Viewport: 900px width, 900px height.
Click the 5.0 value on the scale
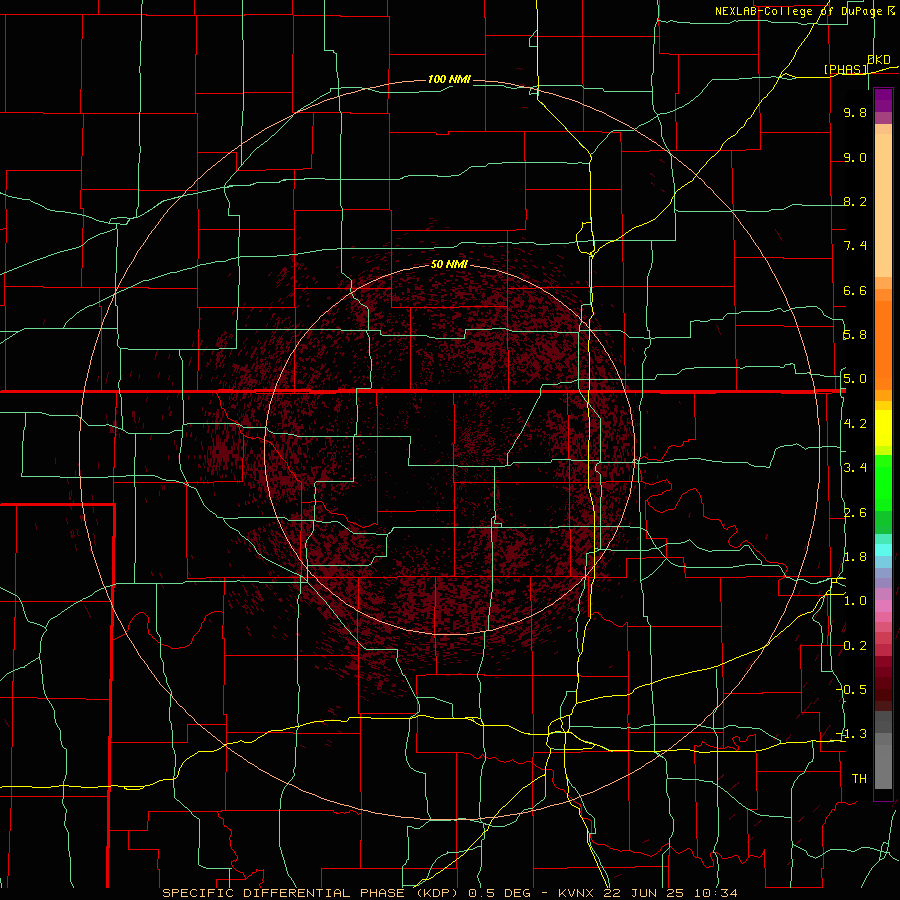[x=855, y=379]
